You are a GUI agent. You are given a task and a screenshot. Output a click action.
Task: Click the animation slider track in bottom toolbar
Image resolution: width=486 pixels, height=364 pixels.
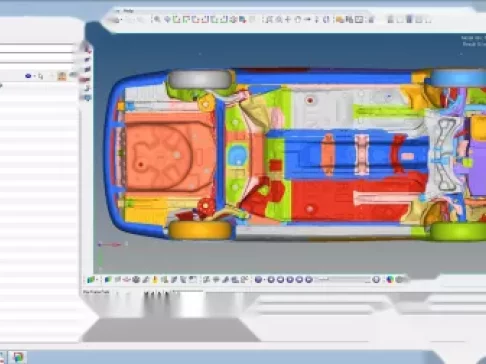coord(343,280)
